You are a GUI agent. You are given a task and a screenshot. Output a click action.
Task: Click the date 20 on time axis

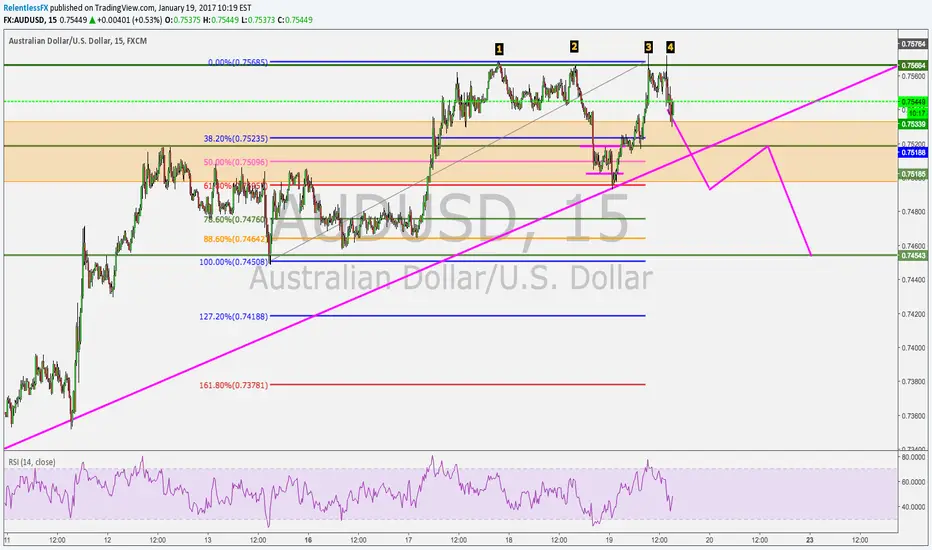pos(710,540)
